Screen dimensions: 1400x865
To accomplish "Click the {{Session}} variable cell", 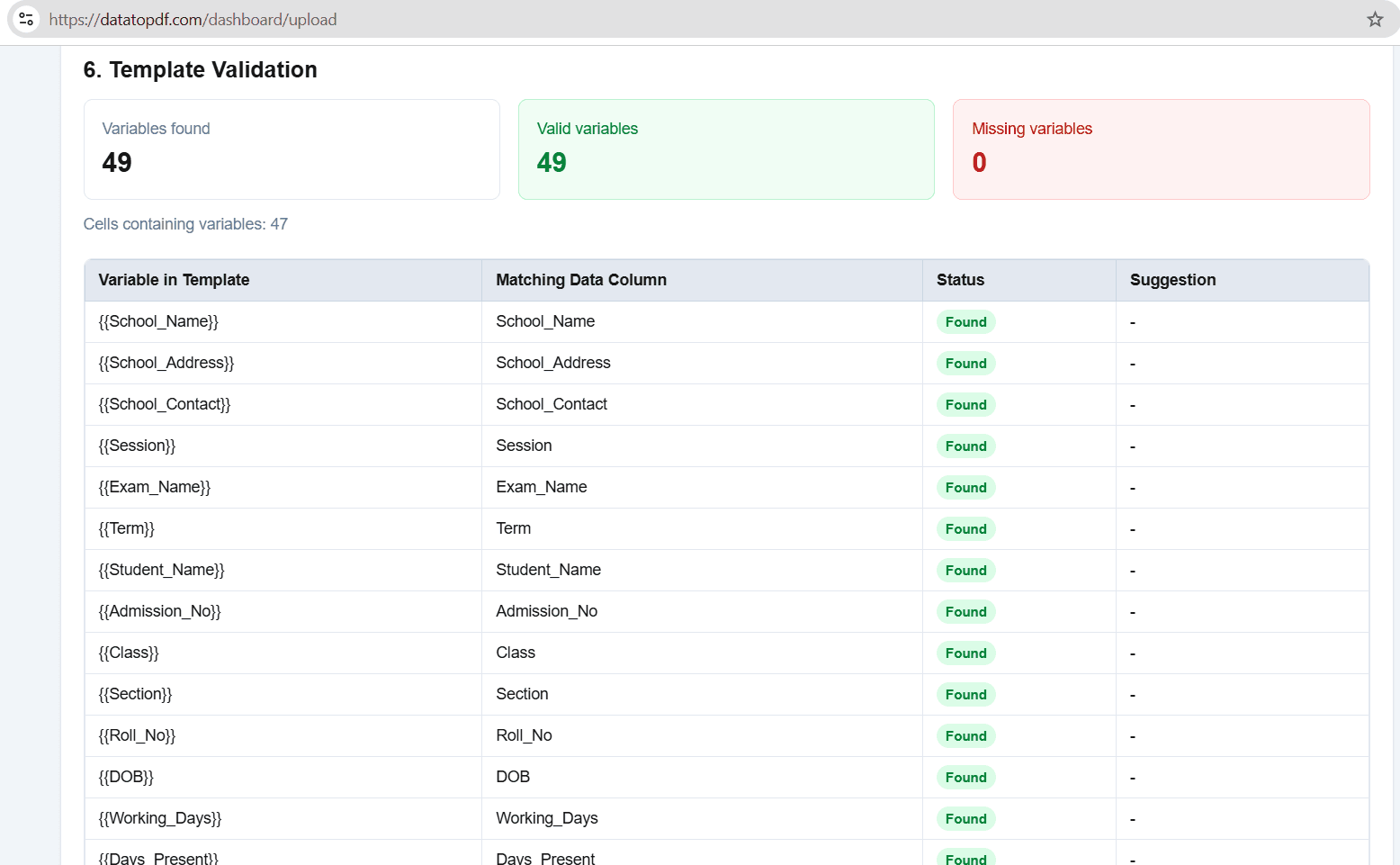I will point(283,446).
